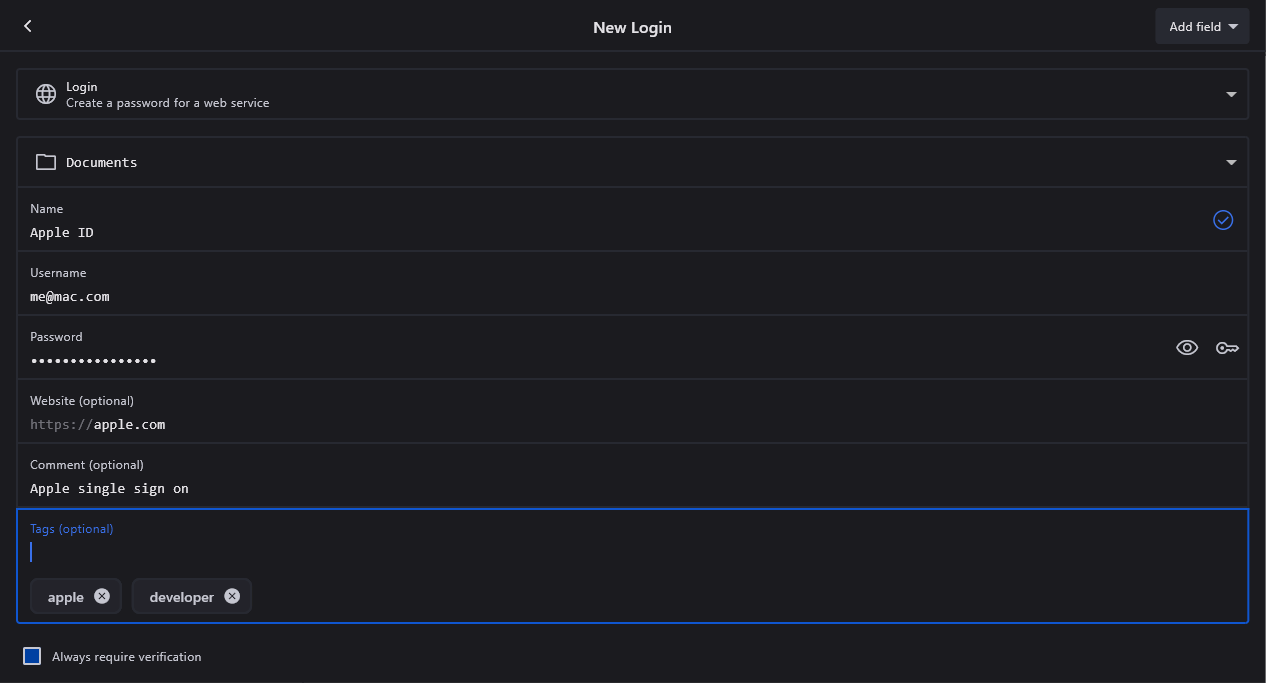Select the developer tag chip
The height and width of the screenshot is (683, 1266).
pyautogui.click(x=181, y=597)
